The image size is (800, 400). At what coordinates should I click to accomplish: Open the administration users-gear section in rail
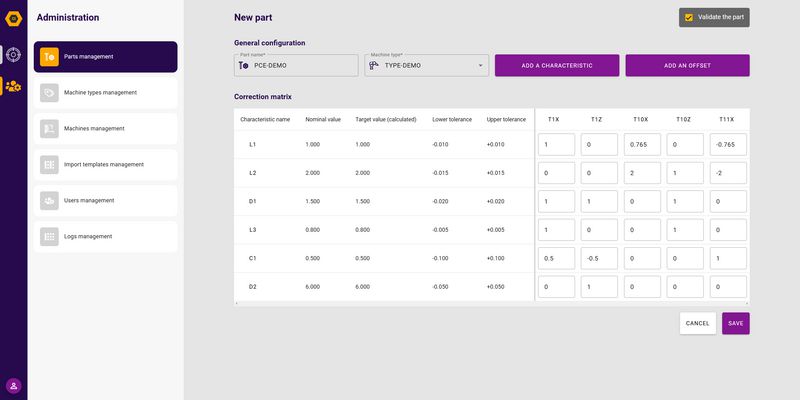(x=13, y=86)
